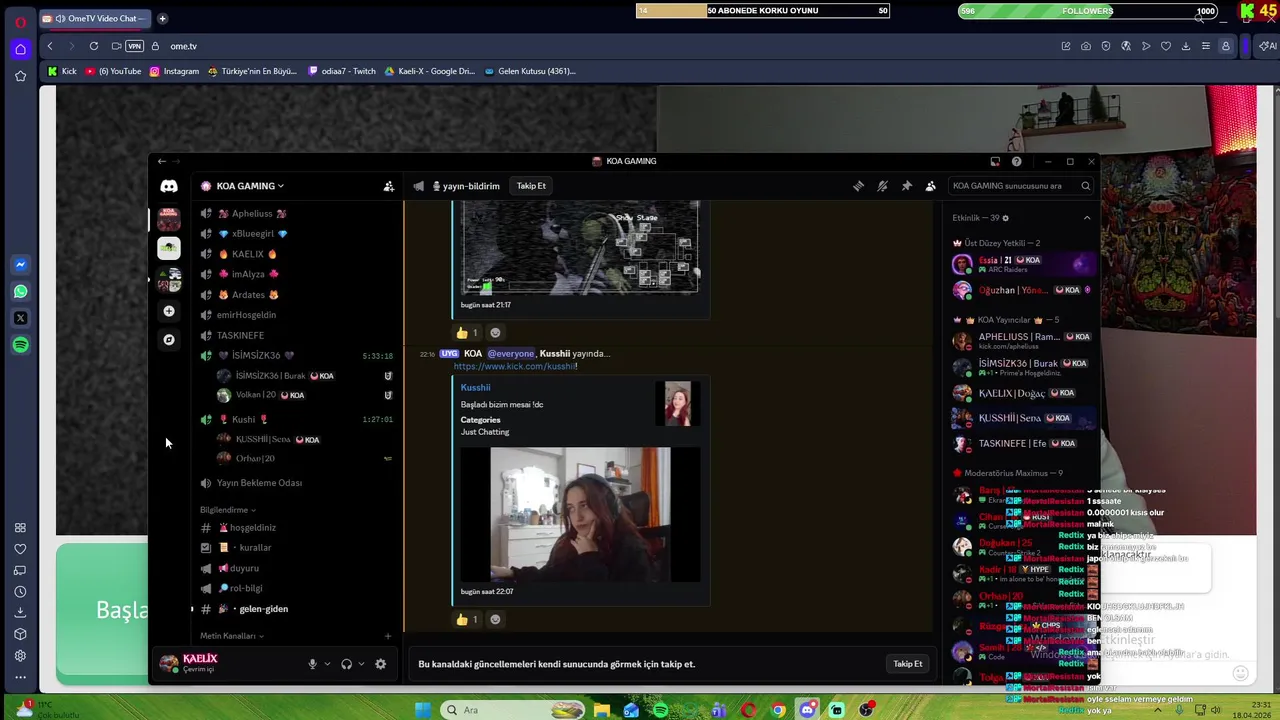1280x720 pixels.
Task: Open WhatsApp in Opera sidebar
Action: pyautogui.click(x=20, y=292)
